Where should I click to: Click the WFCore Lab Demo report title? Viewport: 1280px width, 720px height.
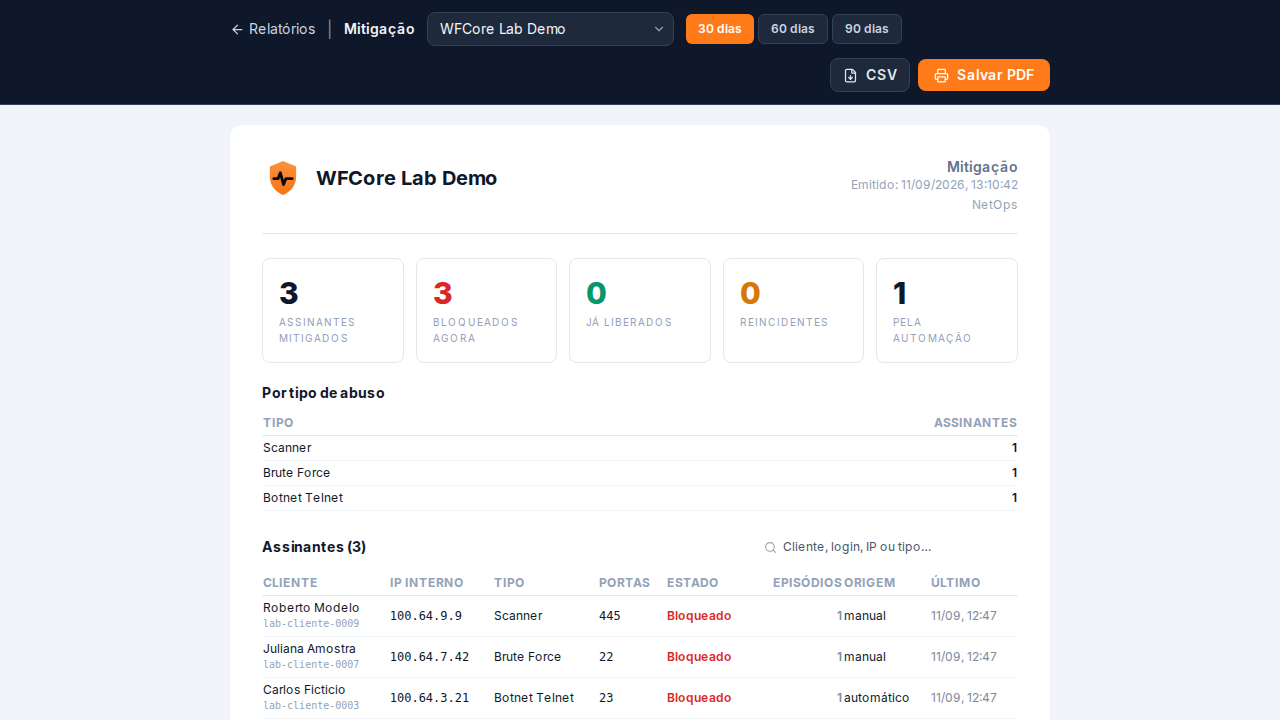[406, 178]
